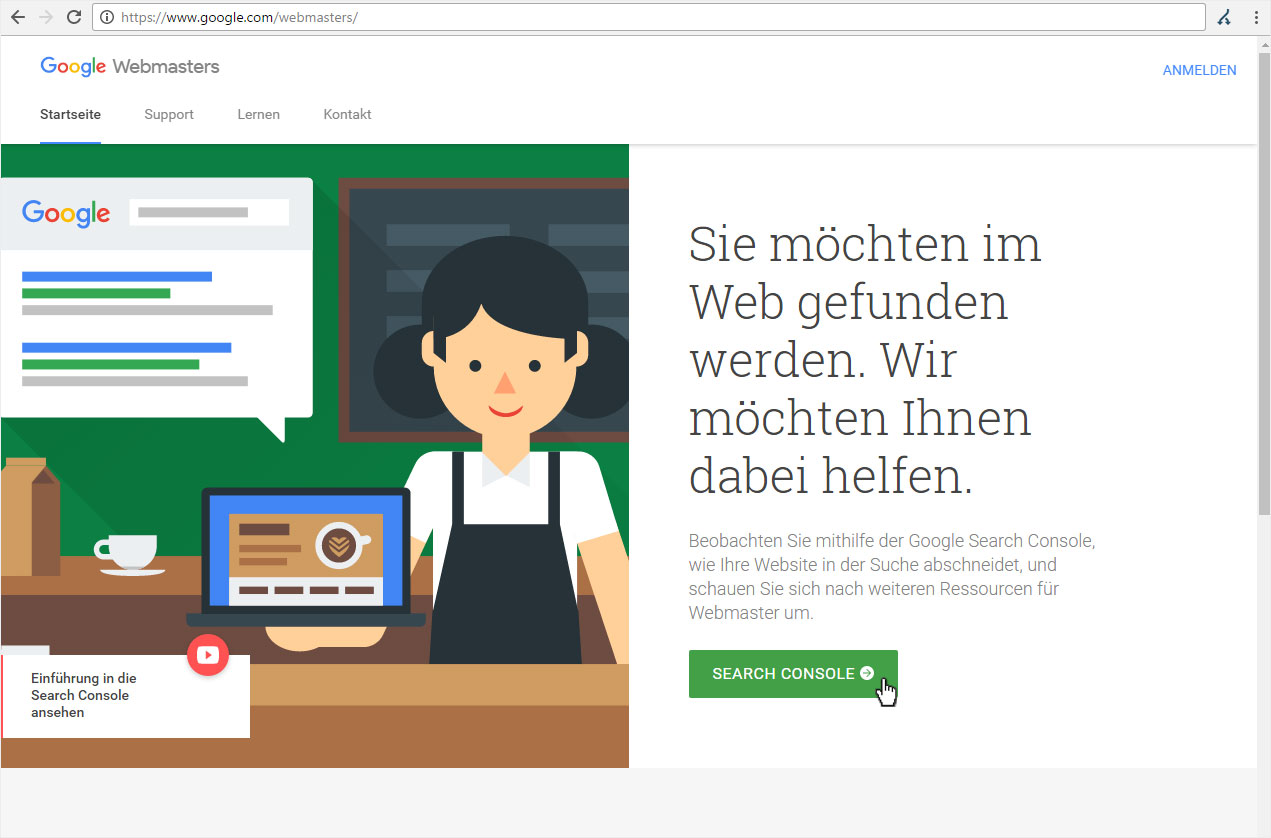This screenshot has height=838, width=1271.
Task: Click the browser extension icon beside the address bar
Action: point(1224,17)
